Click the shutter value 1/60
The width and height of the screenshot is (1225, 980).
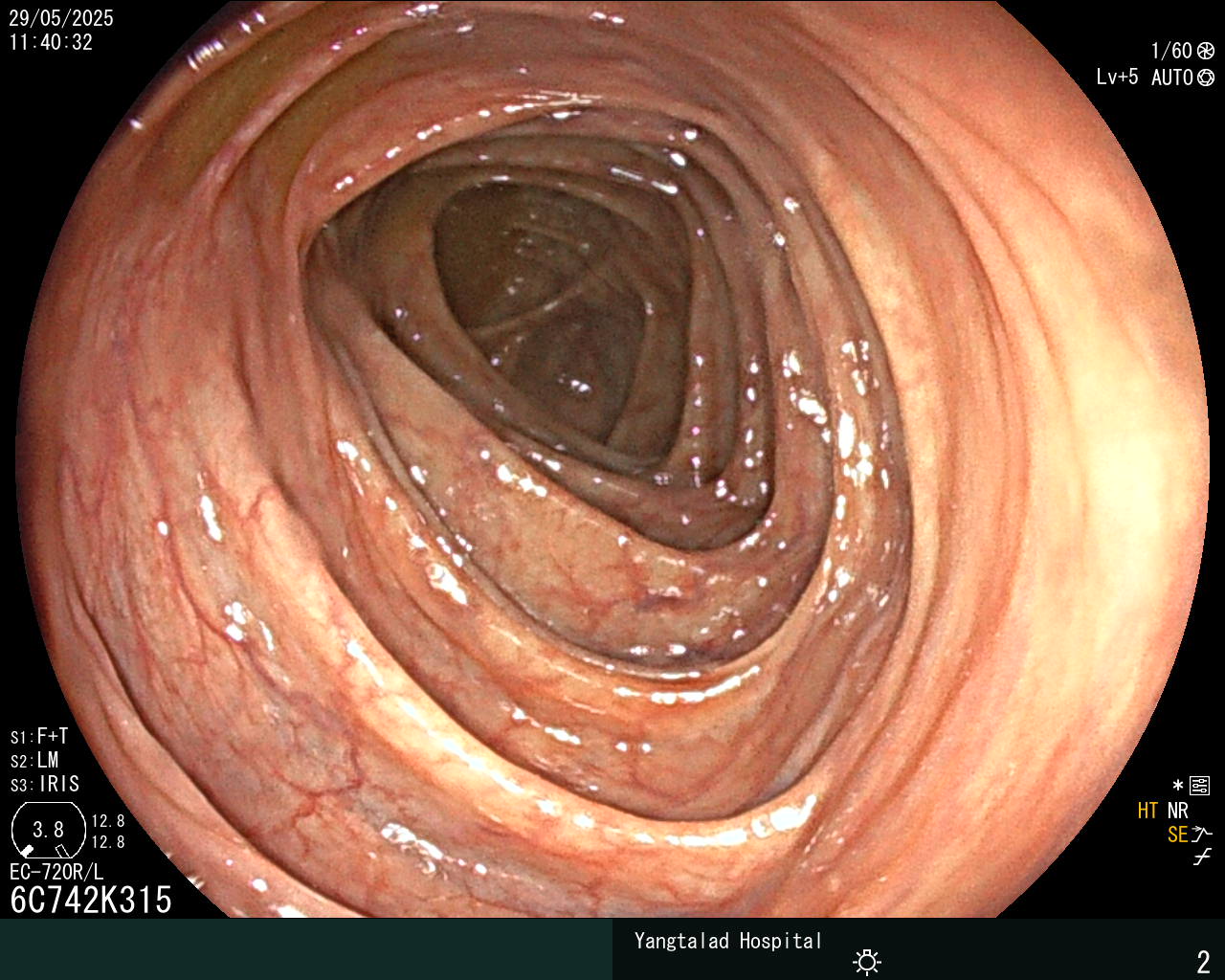pos(1171,51)
